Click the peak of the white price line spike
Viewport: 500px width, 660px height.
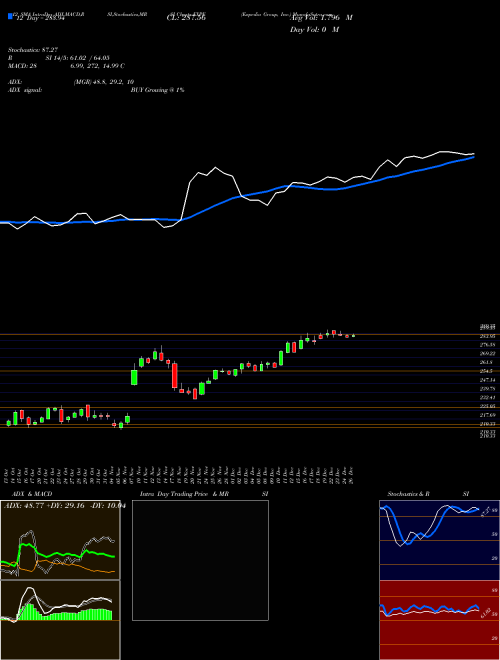[x=215, y=168]
